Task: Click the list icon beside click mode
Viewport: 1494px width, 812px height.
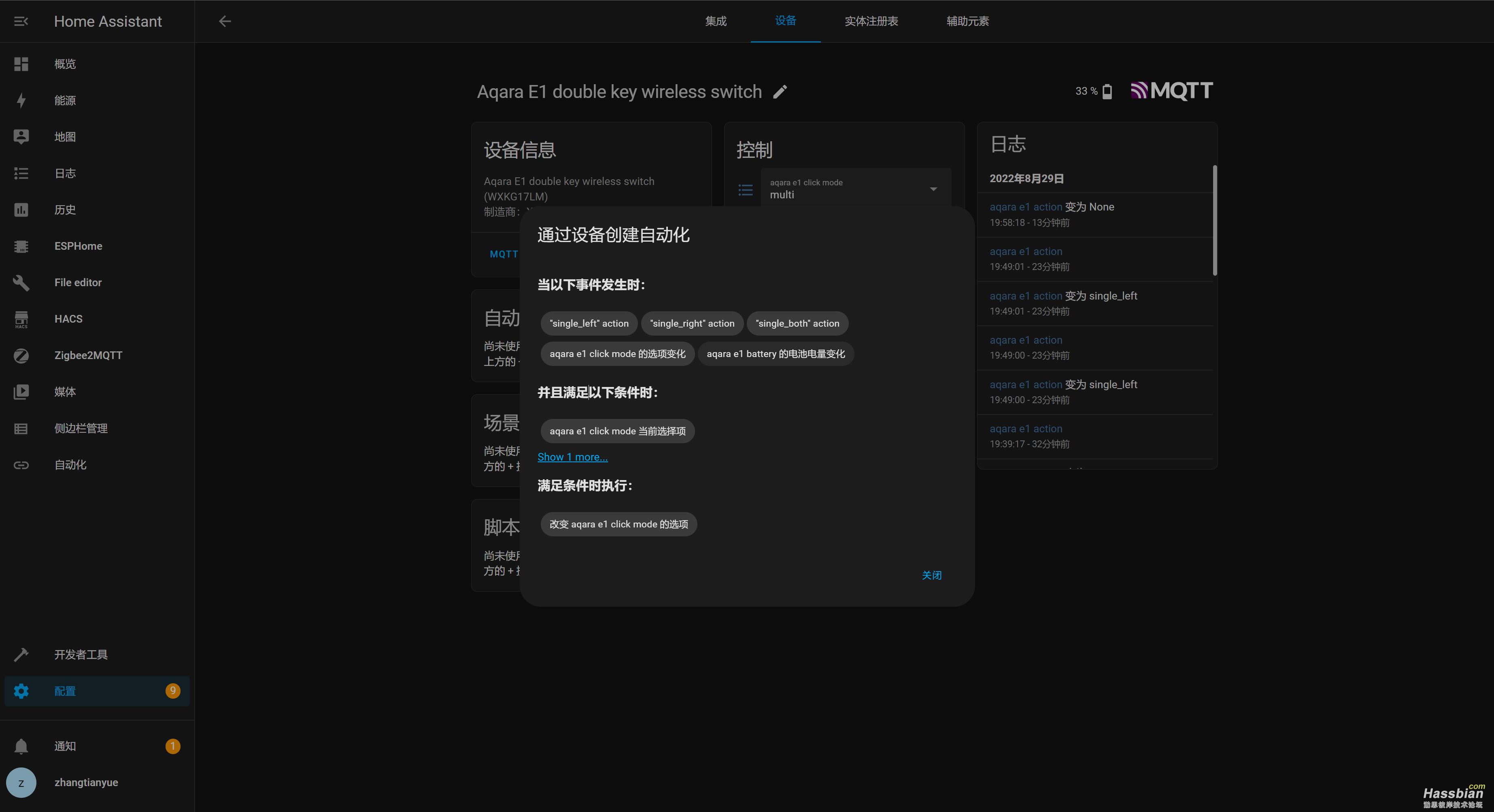Action: 745,190
